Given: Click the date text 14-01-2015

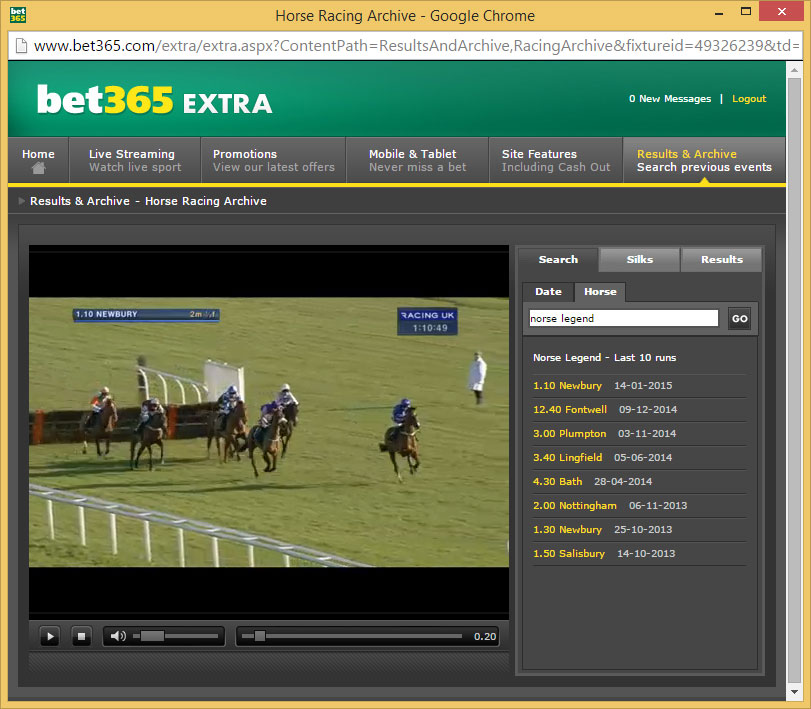Looking at the screenshot, I should (643, 386).
